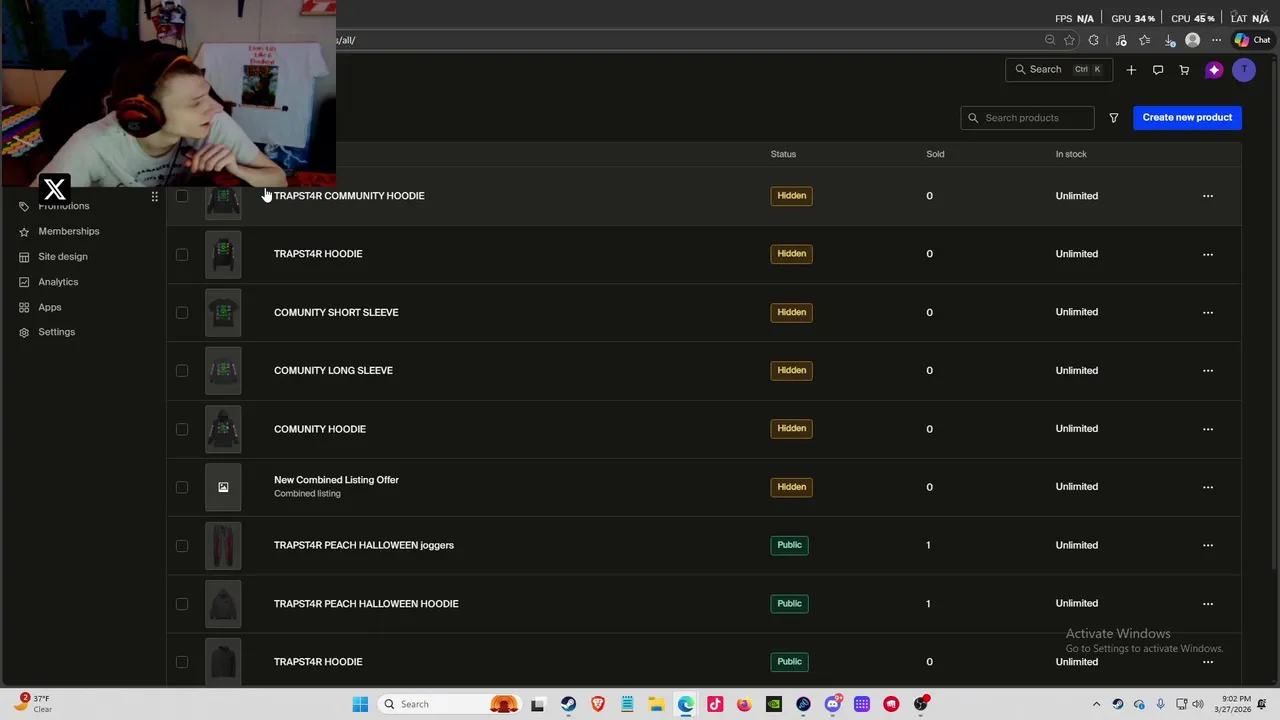Tick the COMUNITY SHORT SLEEVE checkbox
Viewport: 1280px width, 720px height.
tap(182, 312)
